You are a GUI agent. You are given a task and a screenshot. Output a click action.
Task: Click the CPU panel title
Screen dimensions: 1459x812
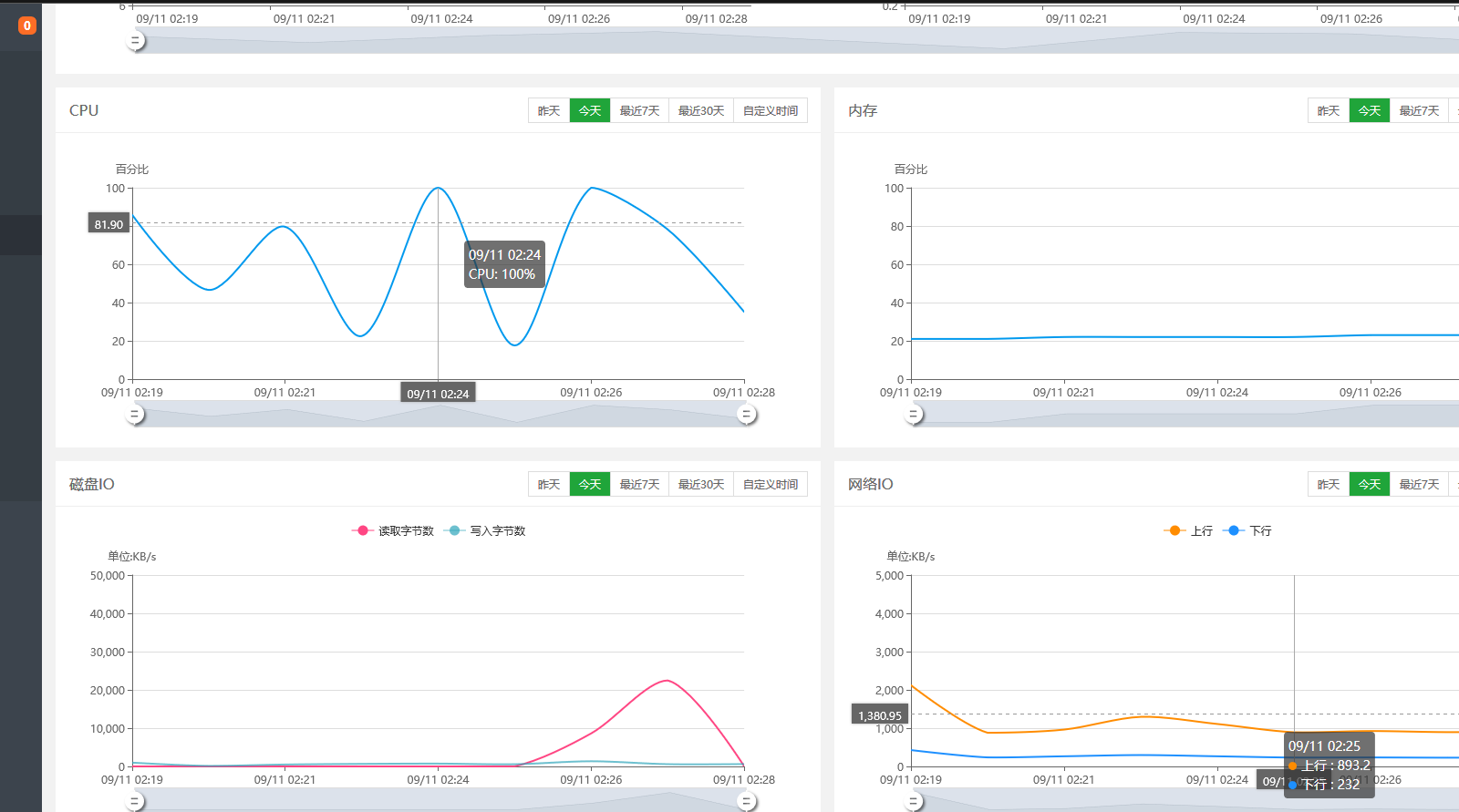pyautogui.click(x=84, y=110)
